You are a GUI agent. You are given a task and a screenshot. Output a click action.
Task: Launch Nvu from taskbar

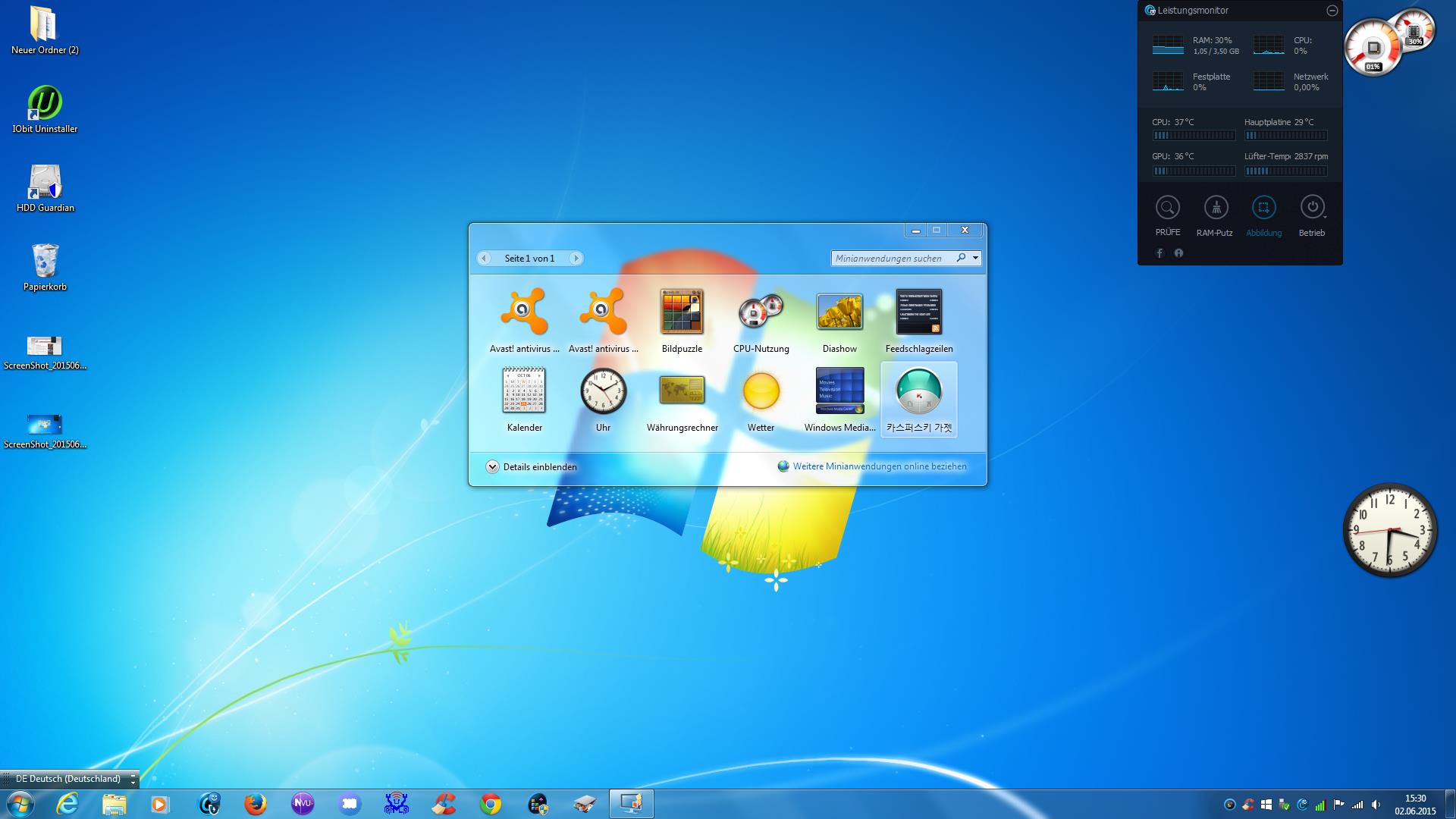(302, 804)
